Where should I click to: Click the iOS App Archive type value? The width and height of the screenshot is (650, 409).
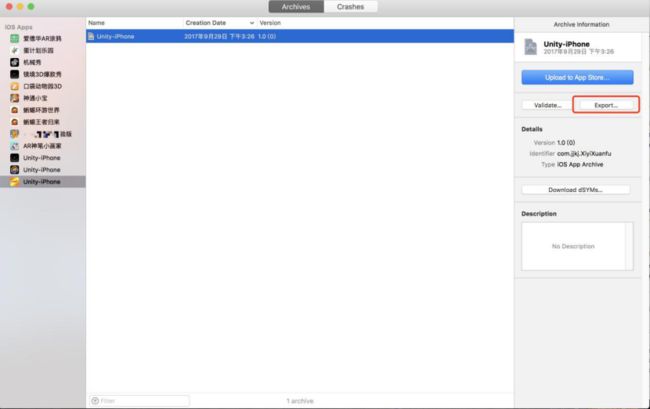click(x=580, y=165)
